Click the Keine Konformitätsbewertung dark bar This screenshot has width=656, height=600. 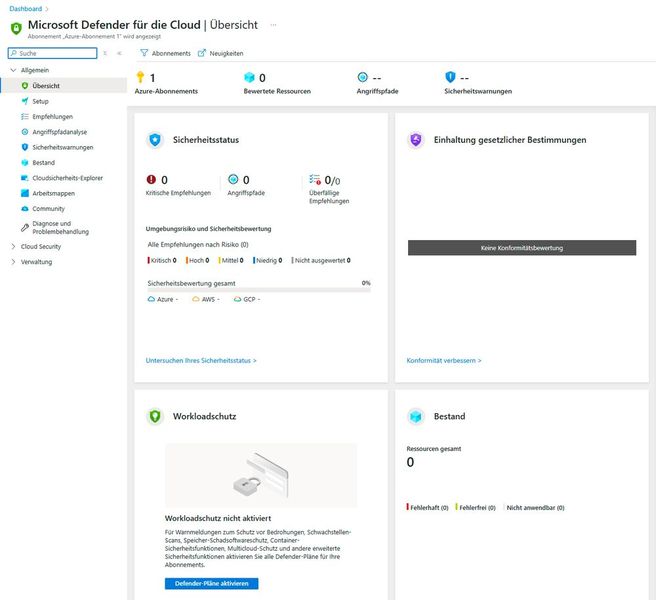click(x=522, y=248)
